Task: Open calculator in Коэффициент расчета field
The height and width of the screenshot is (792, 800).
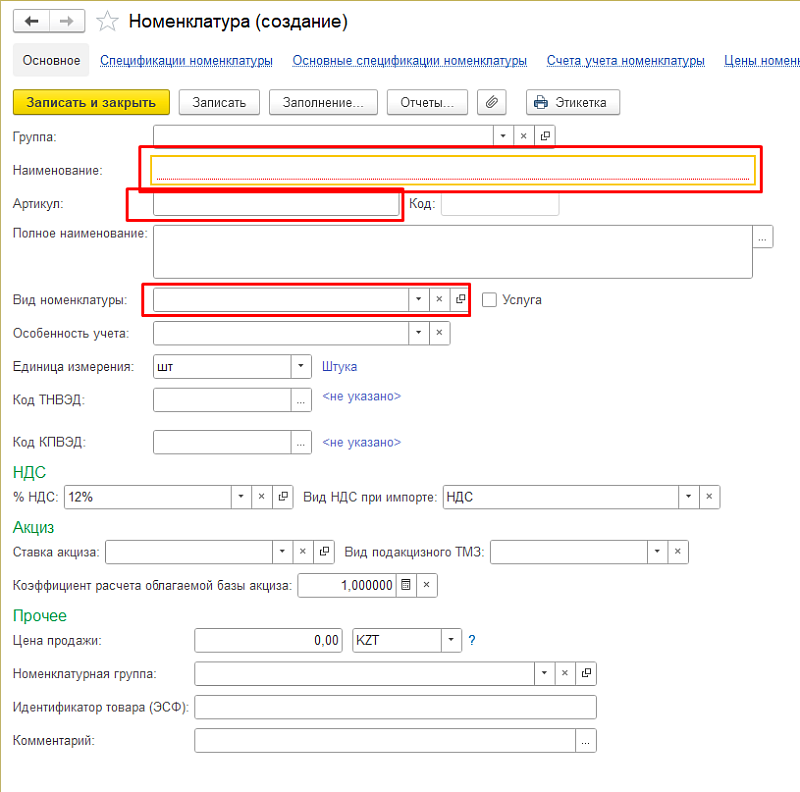Action: (x=406, y=585)
